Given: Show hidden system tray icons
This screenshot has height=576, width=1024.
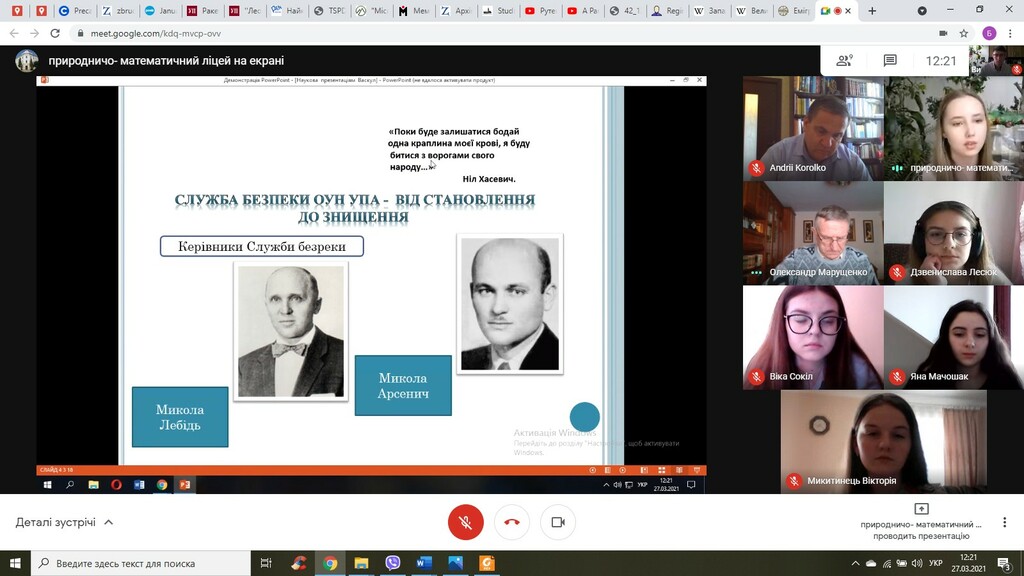Looking at the screenshot, I should pos(856,563).
